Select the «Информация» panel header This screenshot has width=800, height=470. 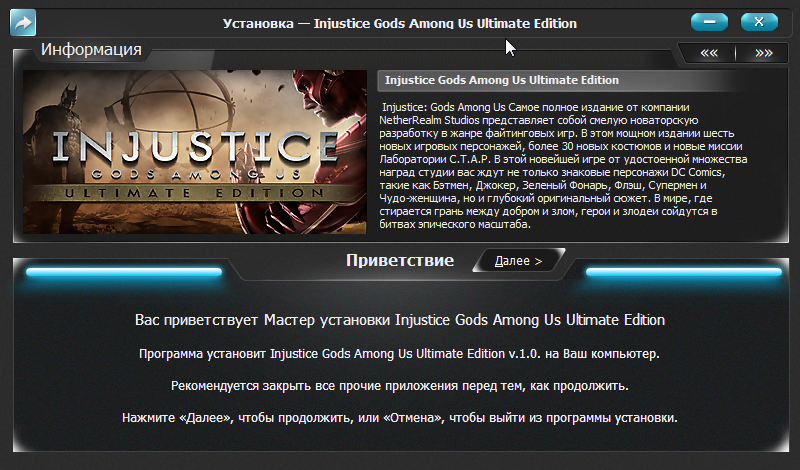91,49
